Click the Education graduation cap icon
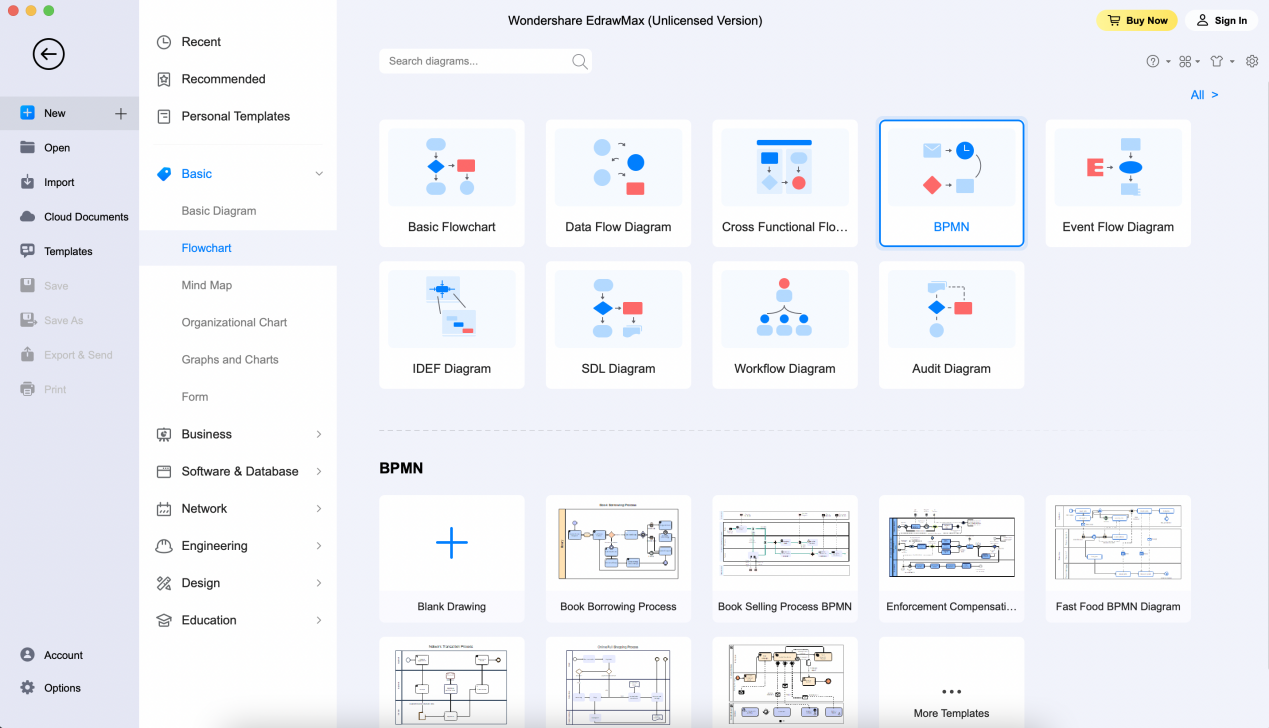 [164, 620]
